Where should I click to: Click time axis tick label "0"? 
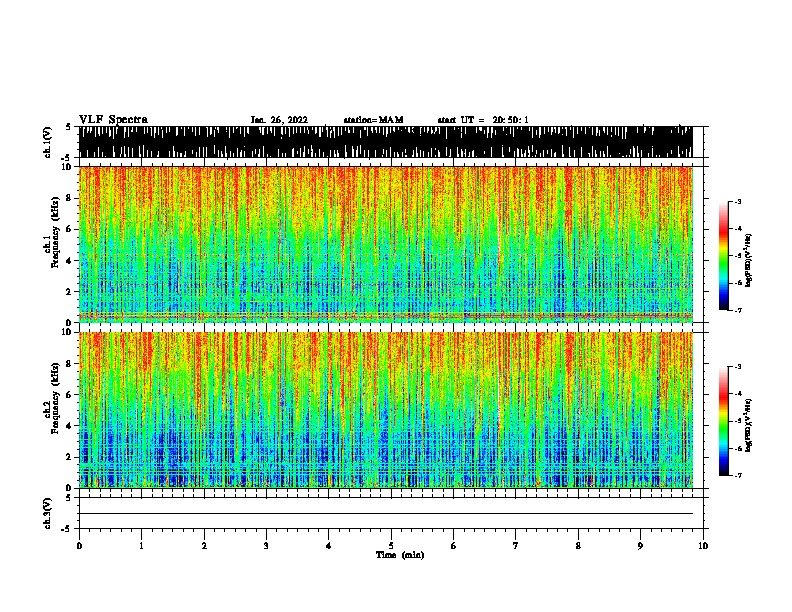click(x=79, y=546)
